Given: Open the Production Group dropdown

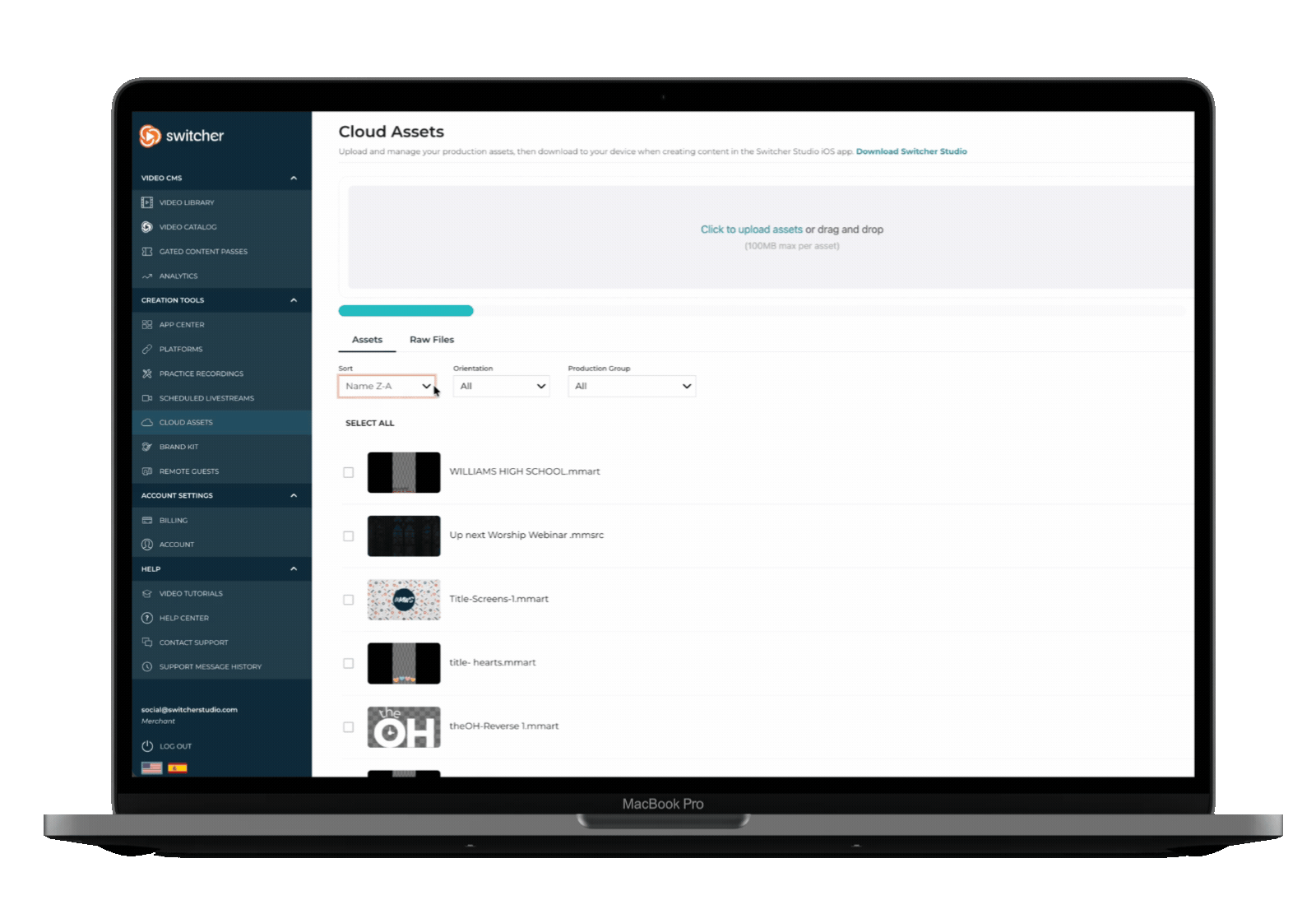Looking at the screenshot, I should point(632,387).
